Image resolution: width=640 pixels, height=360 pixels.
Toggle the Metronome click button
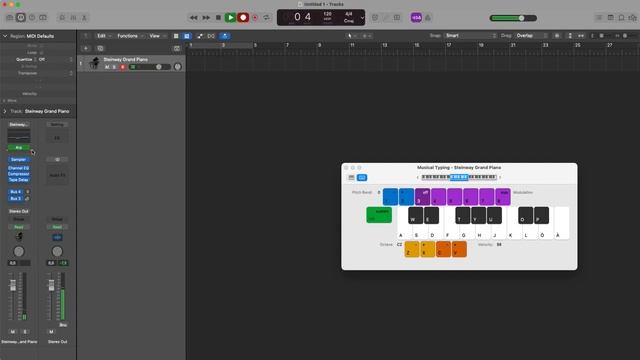coord(428,18)
